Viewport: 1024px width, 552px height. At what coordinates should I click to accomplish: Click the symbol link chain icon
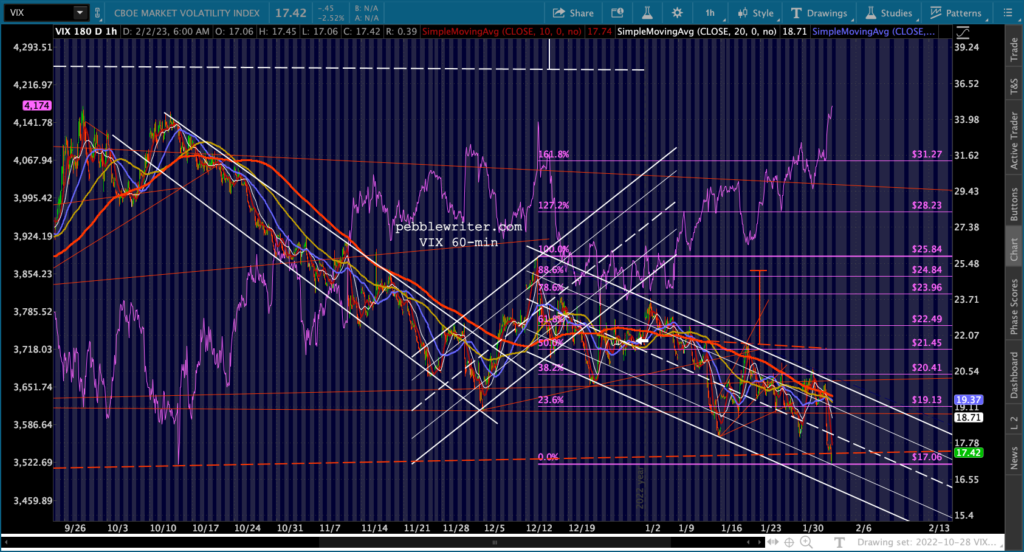[x=97, y=12]
